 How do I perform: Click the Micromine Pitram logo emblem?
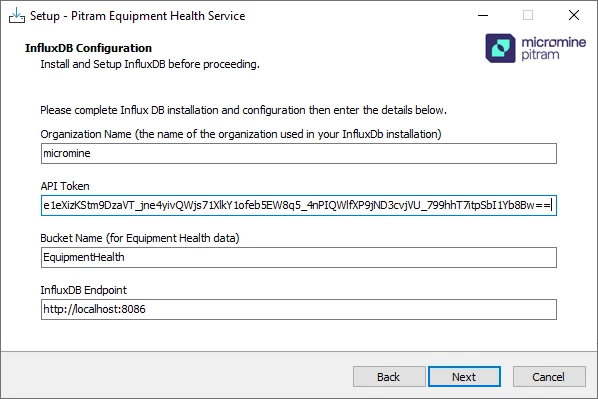500,48
